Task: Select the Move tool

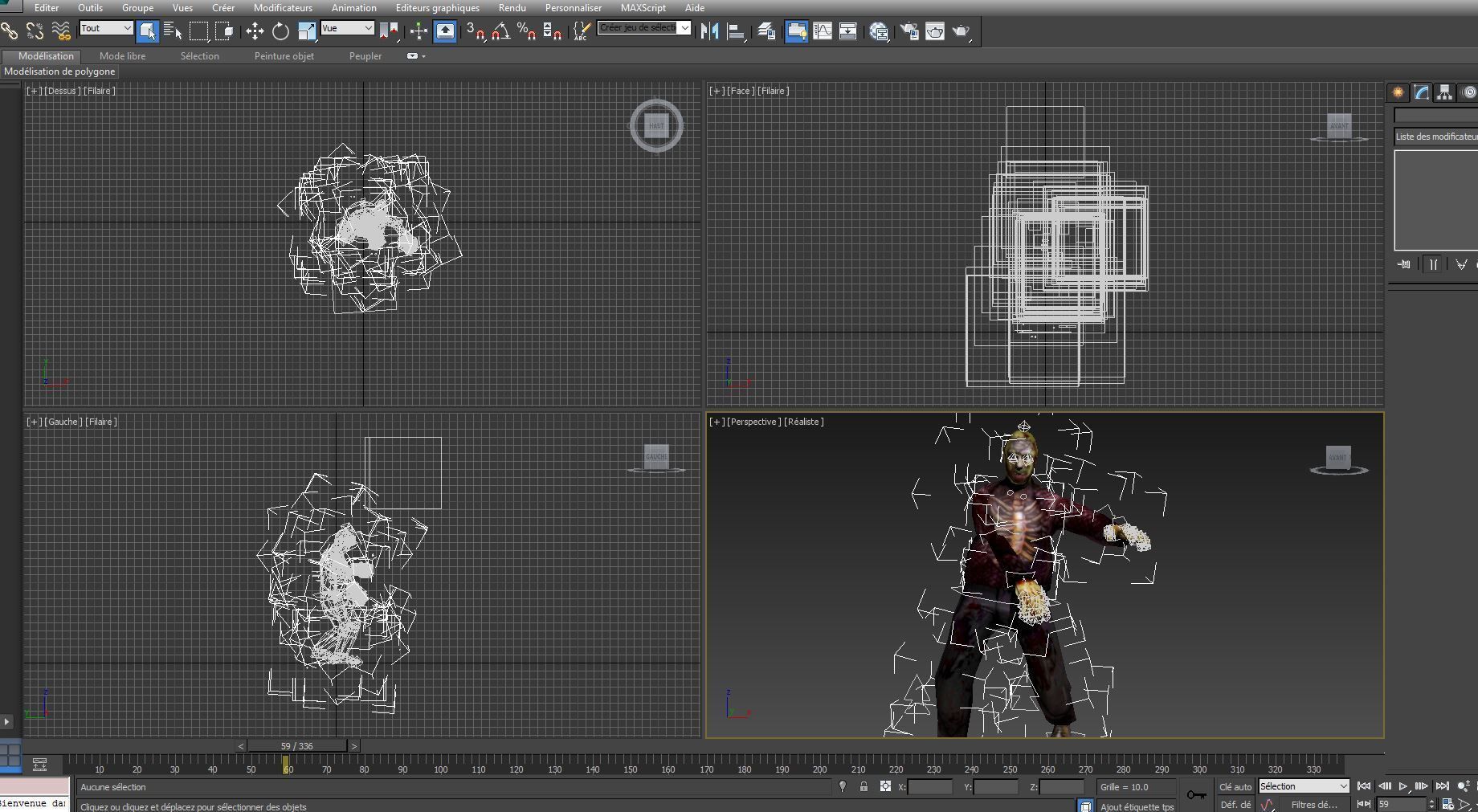Action: tap(255, 31)
